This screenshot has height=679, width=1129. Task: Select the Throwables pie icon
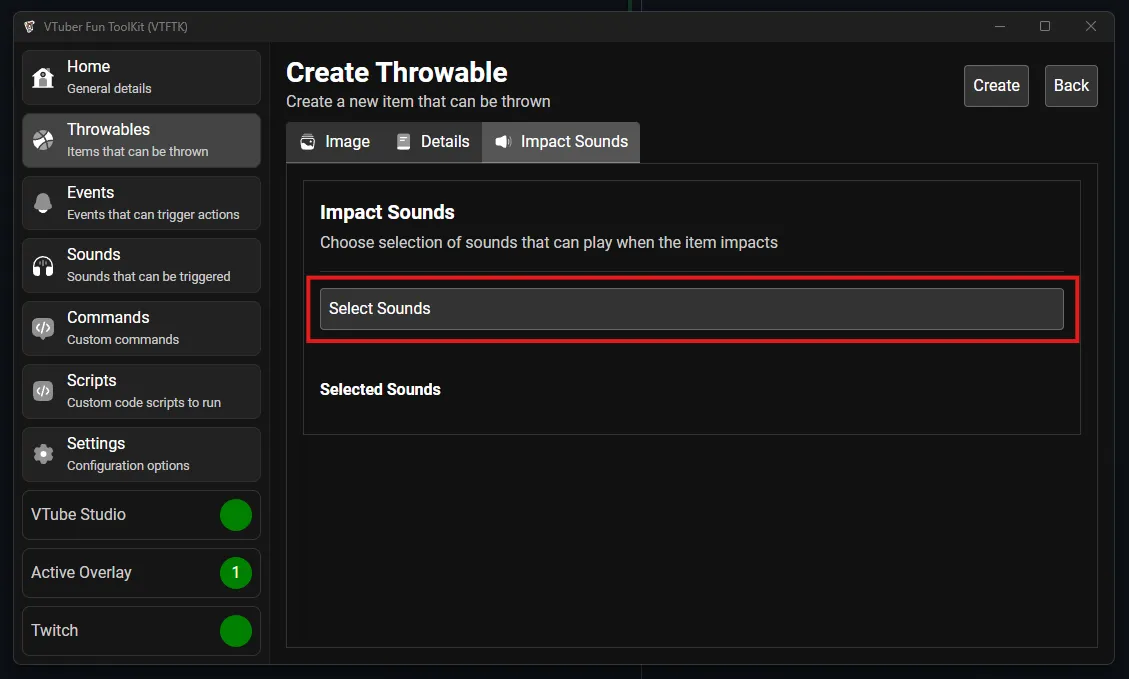44,140
